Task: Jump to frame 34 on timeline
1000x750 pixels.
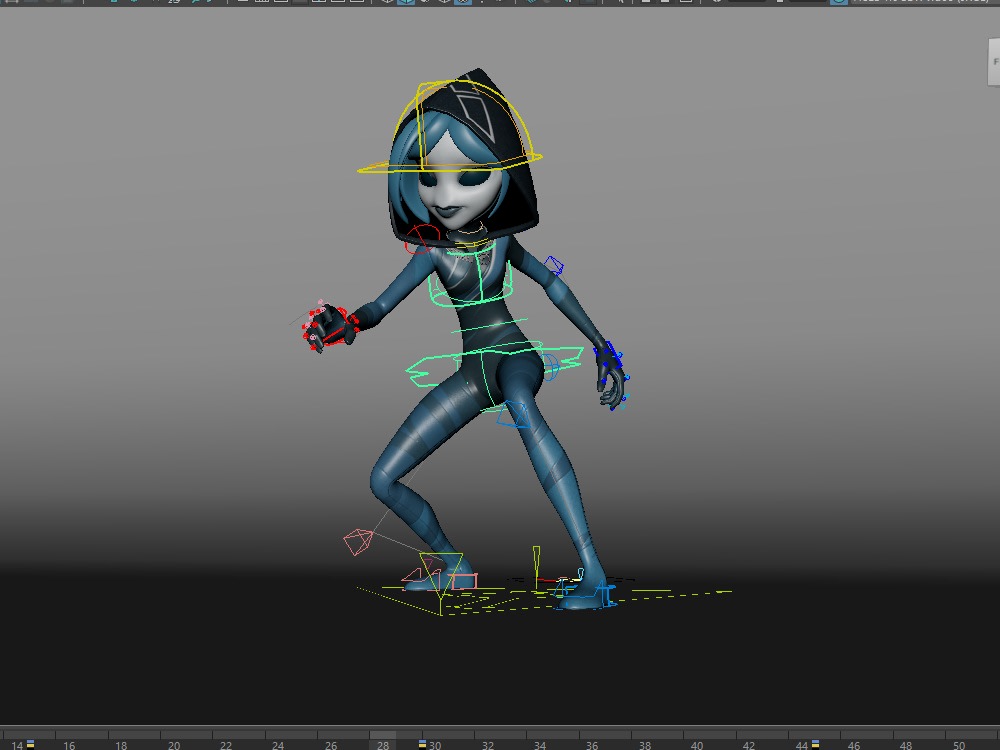Action: tap(540, 745)
